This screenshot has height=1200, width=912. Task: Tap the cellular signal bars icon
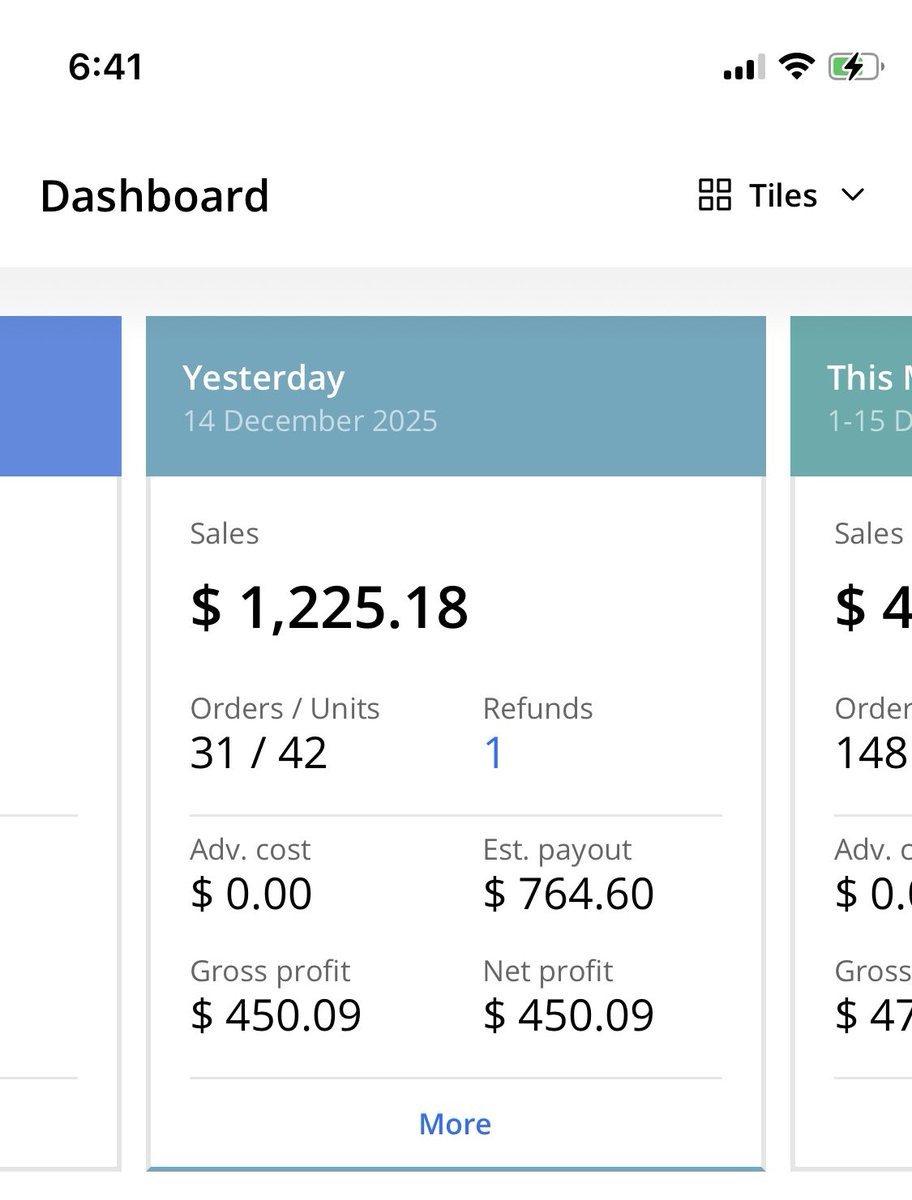point(744,68)
